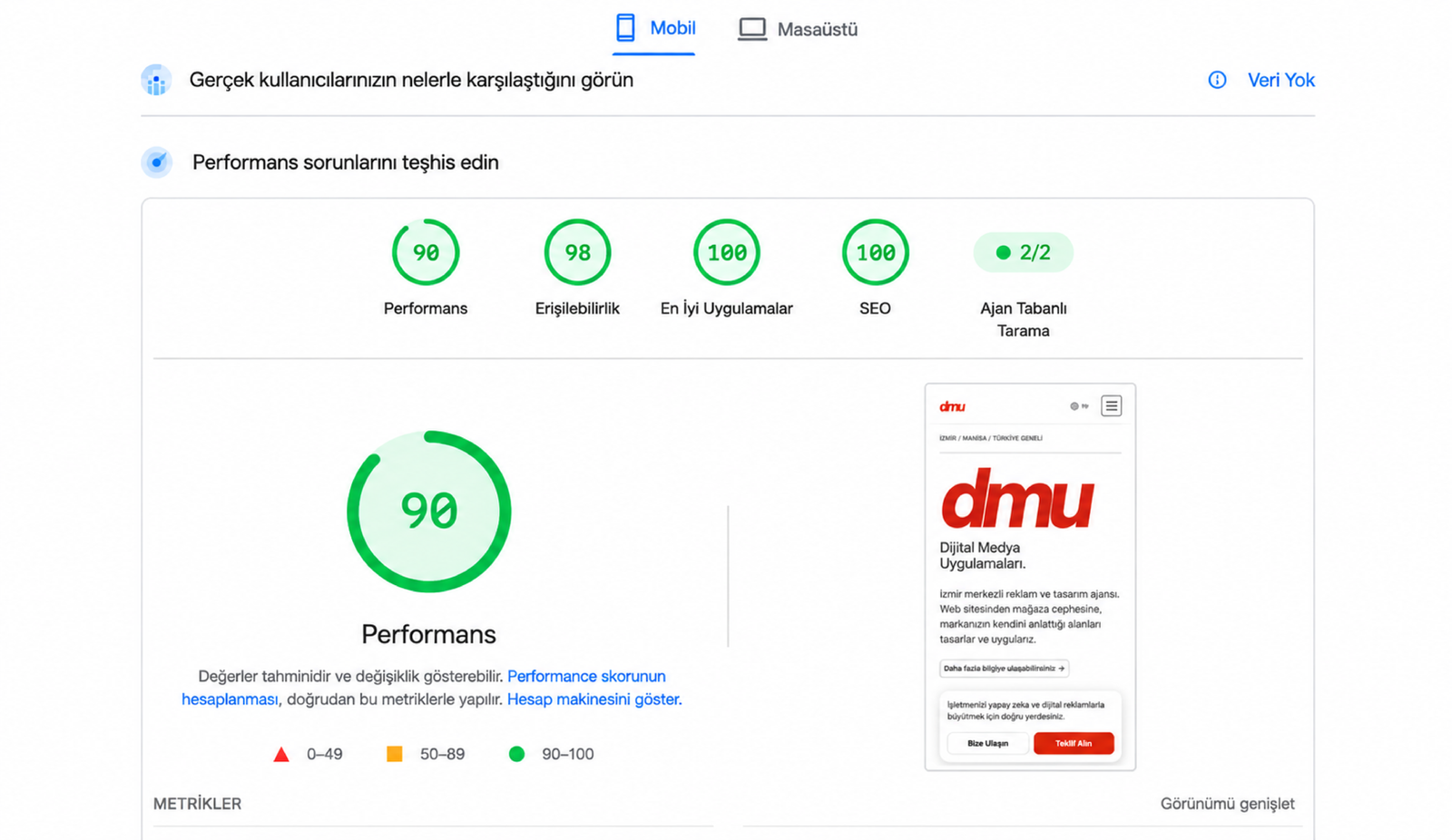Open the dmu site screenshot thumbnail
The image size is (1452, 840).
point(1030,577)
